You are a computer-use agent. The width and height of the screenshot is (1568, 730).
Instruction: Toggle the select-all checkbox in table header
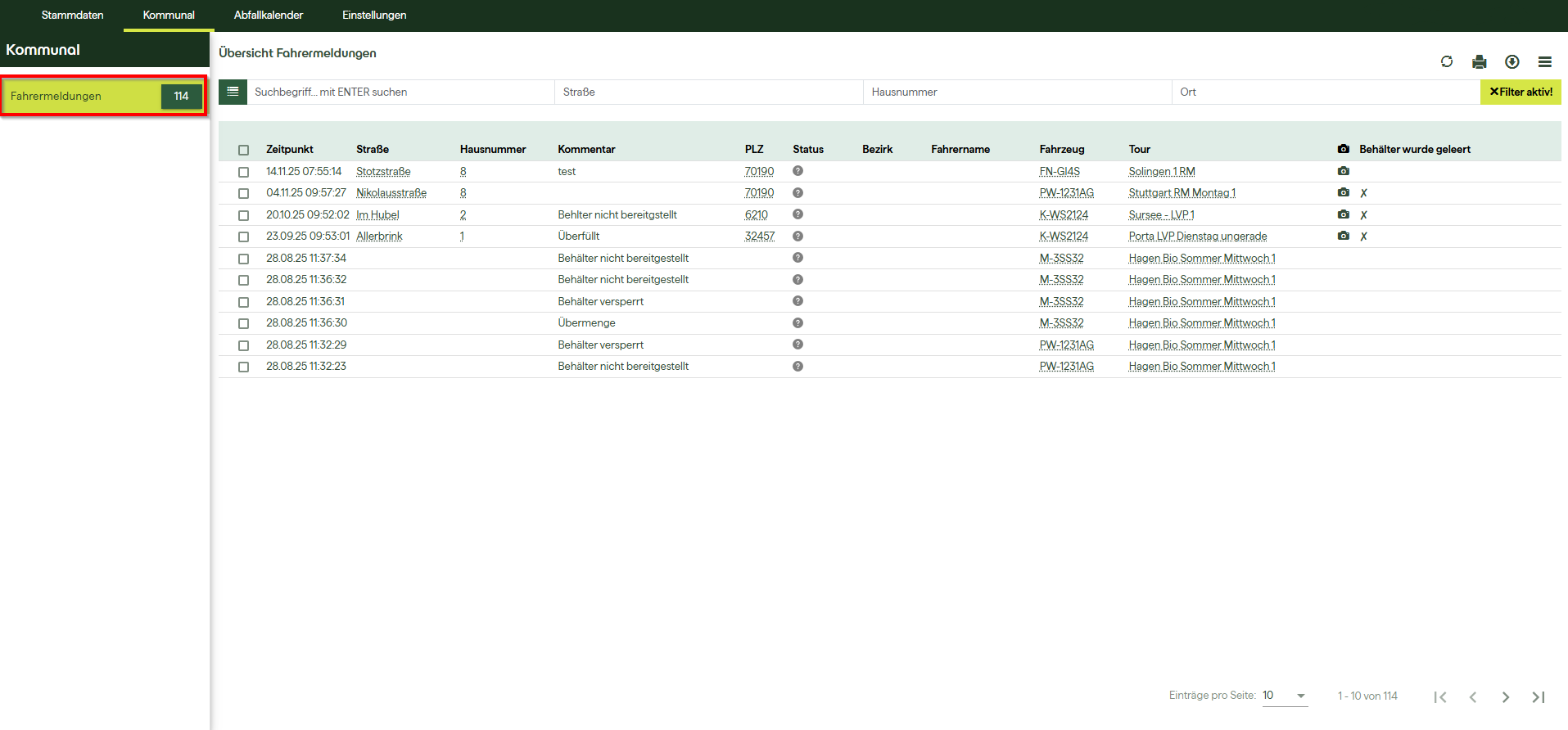tap(243, 150)
